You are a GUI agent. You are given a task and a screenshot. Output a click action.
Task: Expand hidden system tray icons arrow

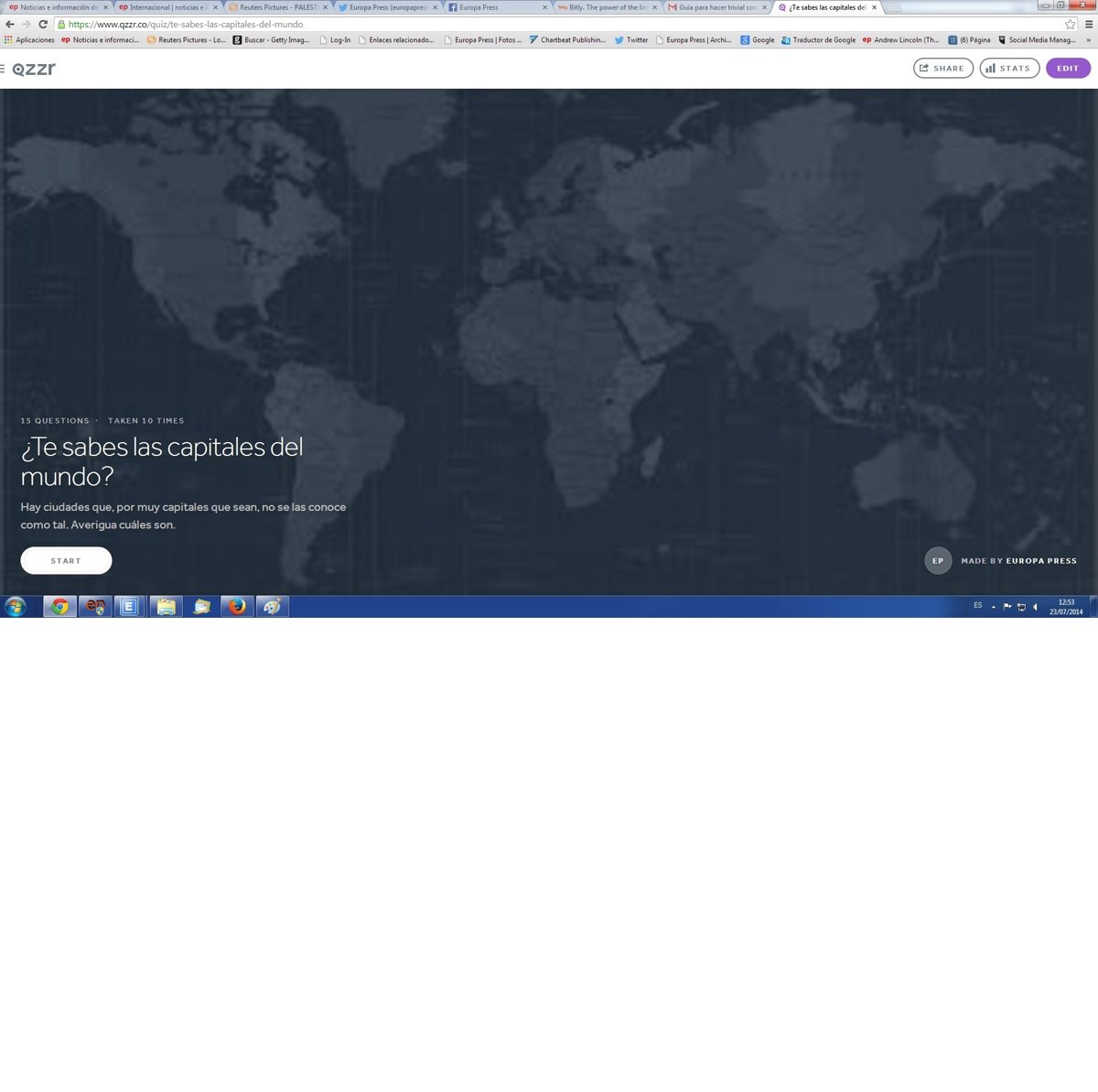(994, 607)
